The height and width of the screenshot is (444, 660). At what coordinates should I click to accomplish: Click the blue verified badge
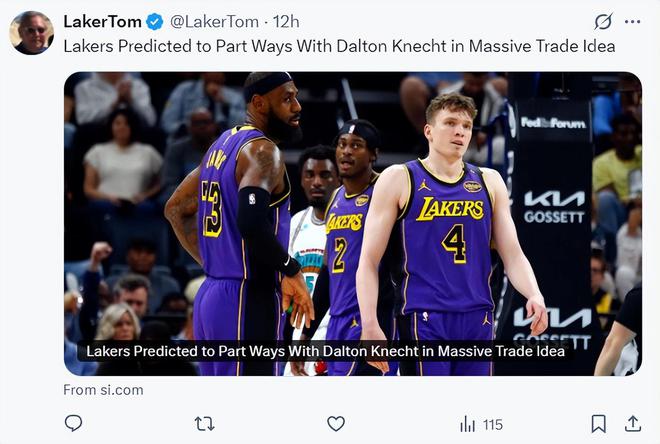point(155,21)
